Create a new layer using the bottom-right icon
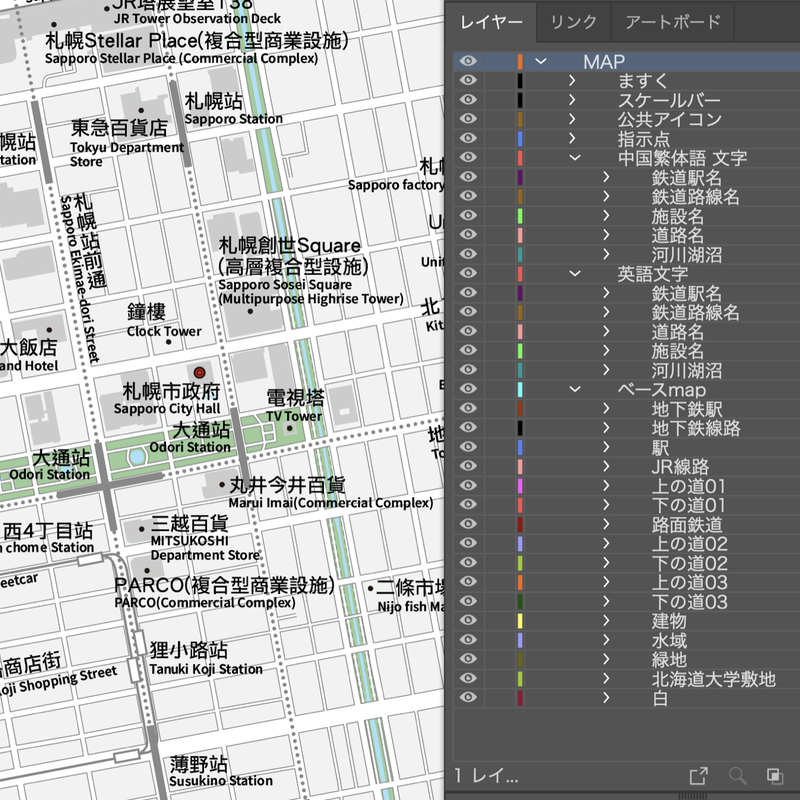 click(x=775, y=775)
